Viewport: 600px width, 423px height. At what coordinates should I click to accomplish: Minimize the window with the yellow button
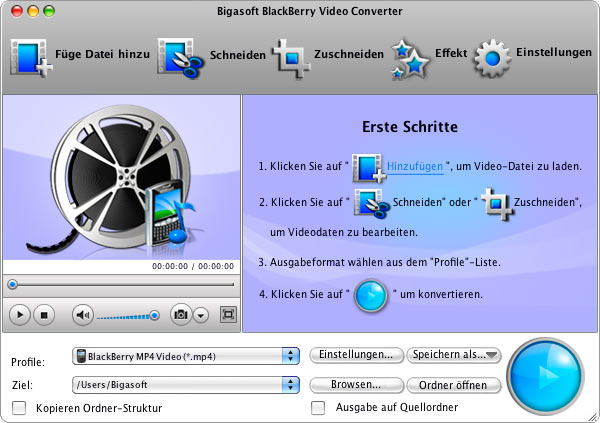click(33, 11)
